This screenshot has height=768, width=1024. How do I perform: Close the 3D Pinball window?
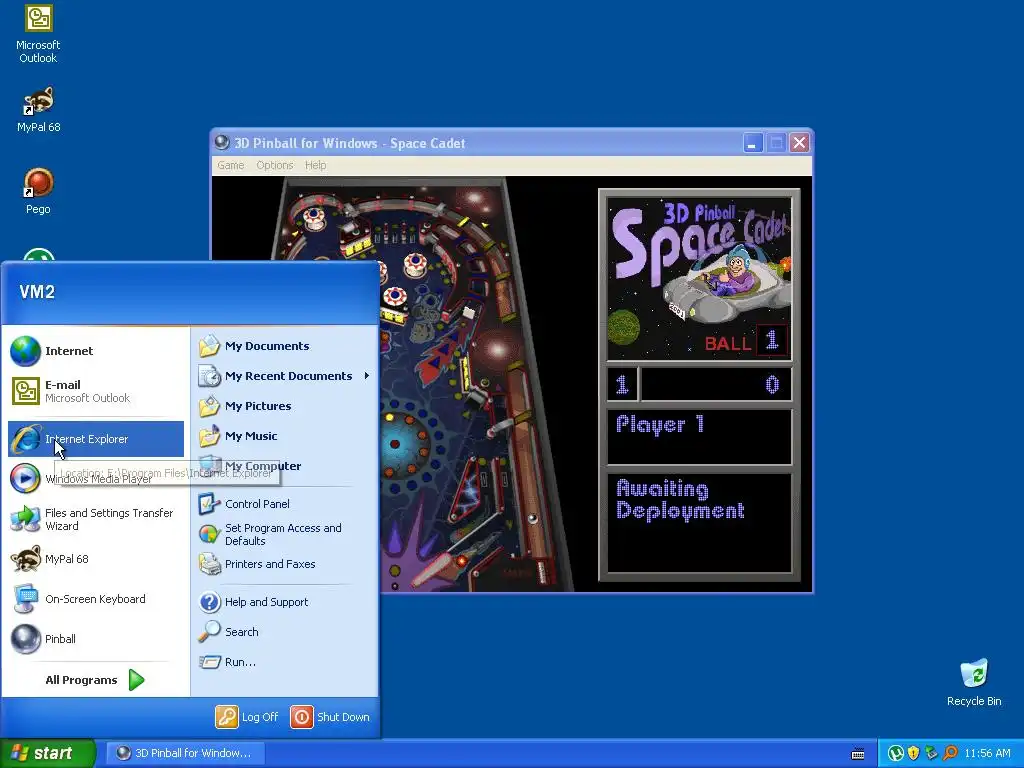[799, 142]
